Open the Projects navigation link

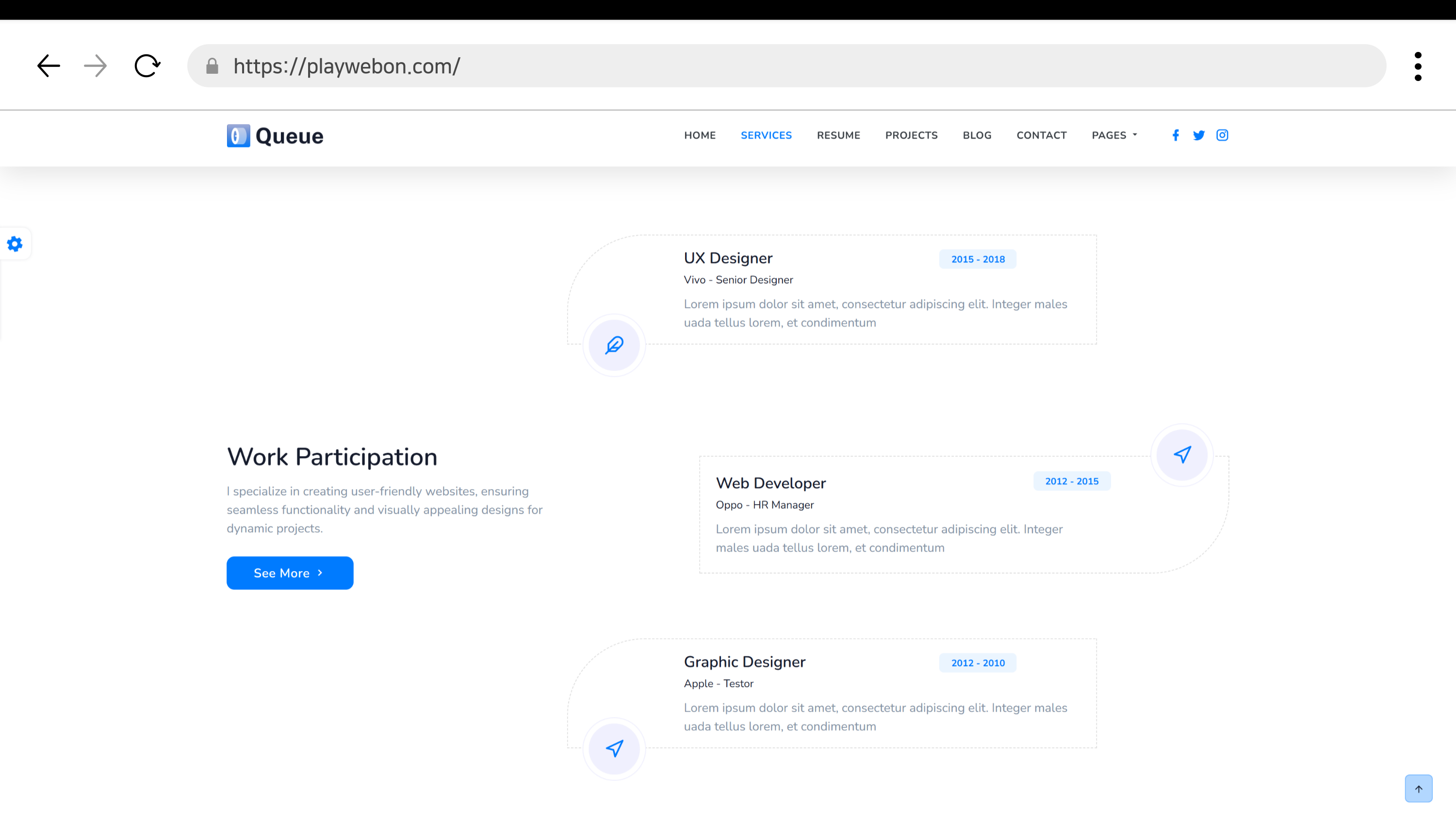tap(911, 135)
